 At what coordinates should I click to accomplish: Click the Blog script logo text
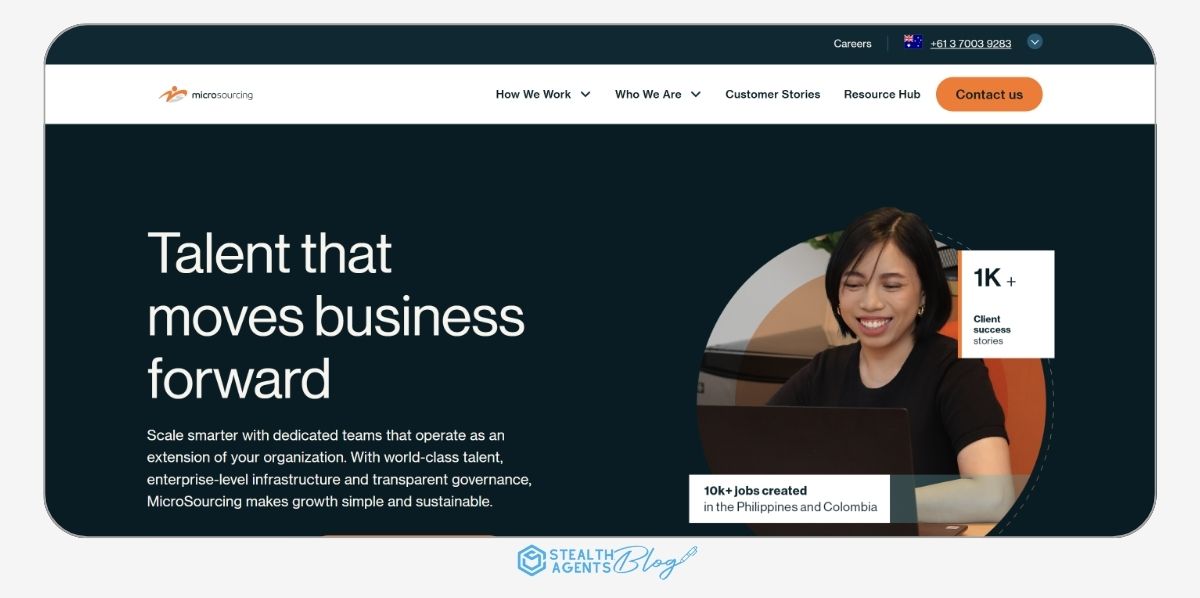pyautogui.click(x=655, y=562)
